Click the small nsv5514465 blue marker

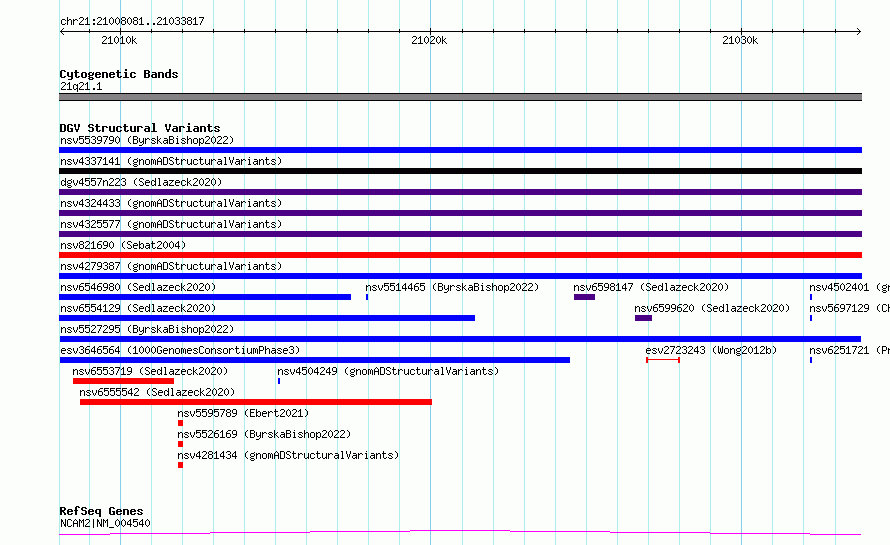pos(367,297)
